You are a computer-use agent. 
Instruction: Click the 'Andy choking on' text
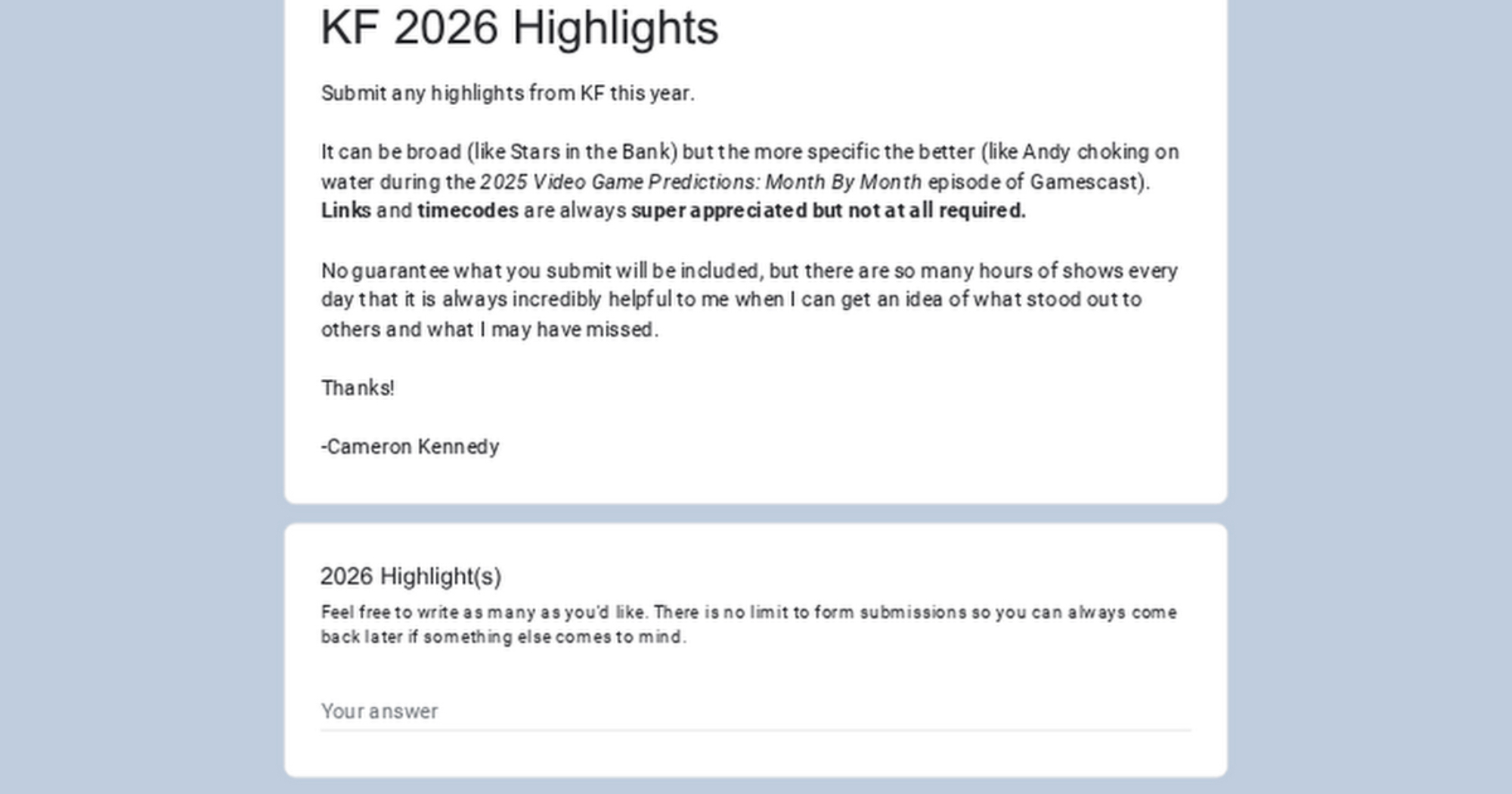click(x=1100, y=152)
